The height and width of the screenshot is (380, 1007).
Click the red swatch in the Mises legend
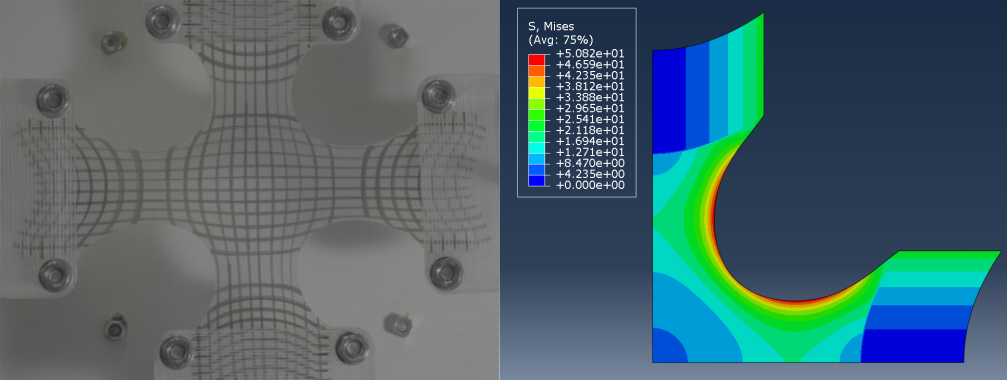pyautogui.click(x=536, y=59)
